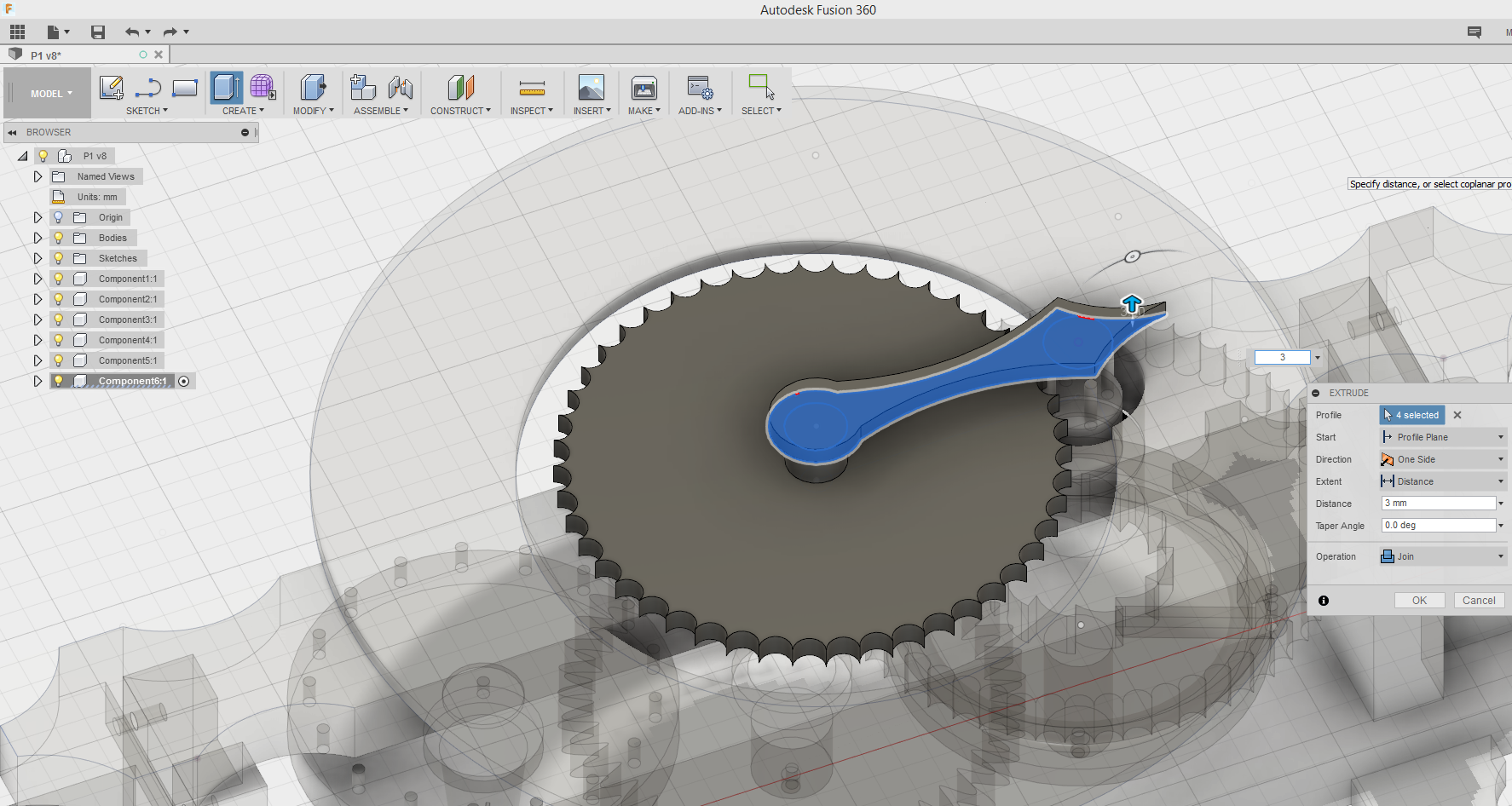The image size is (1512, 806).
Task: Collapse the P1 v8 root node
Action: coord(22,156)
